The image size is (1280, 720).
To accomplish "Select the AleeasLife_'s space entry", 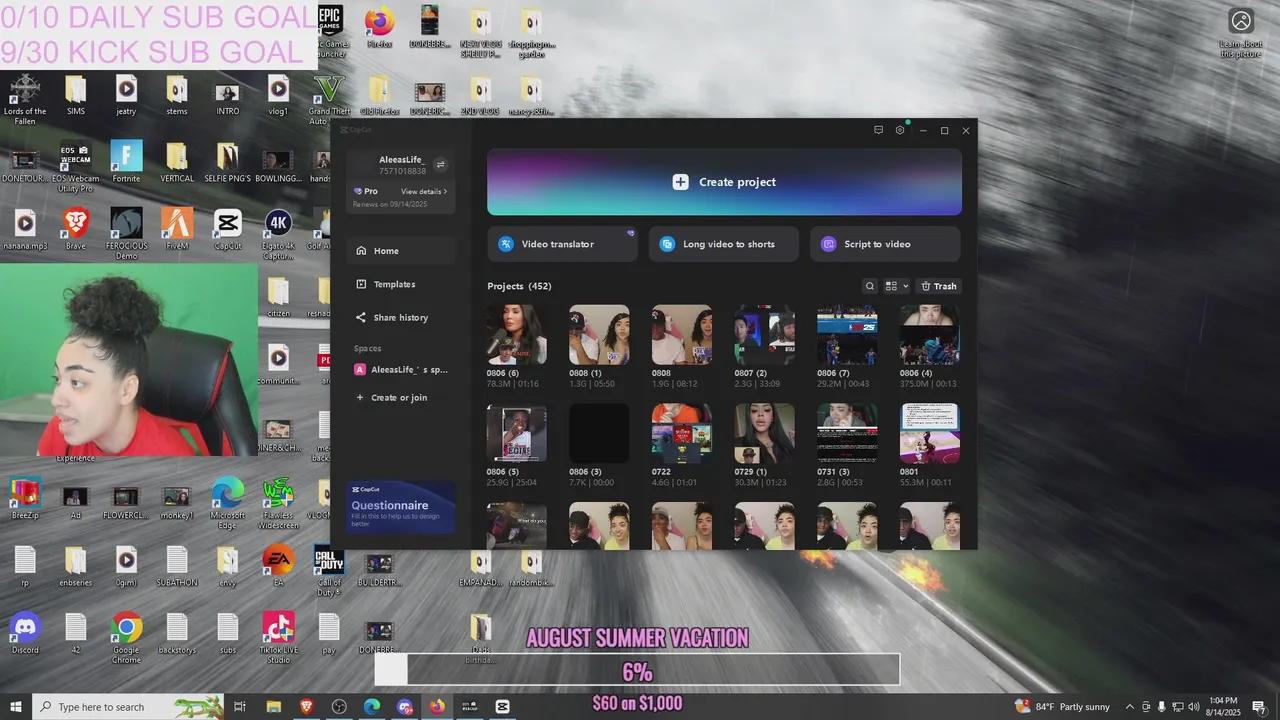I will [x=401, y=369].
